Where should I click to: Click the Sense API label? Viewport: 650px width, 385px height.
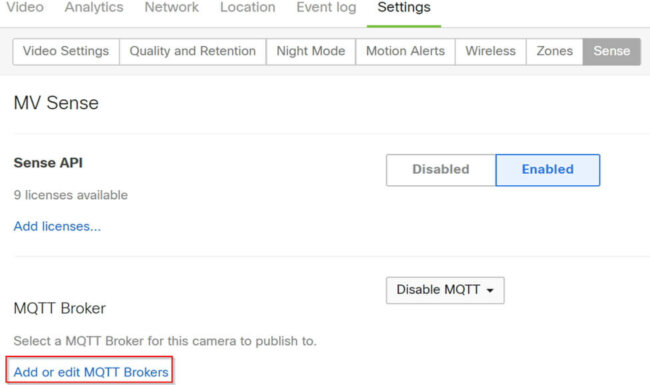(48, 163)
